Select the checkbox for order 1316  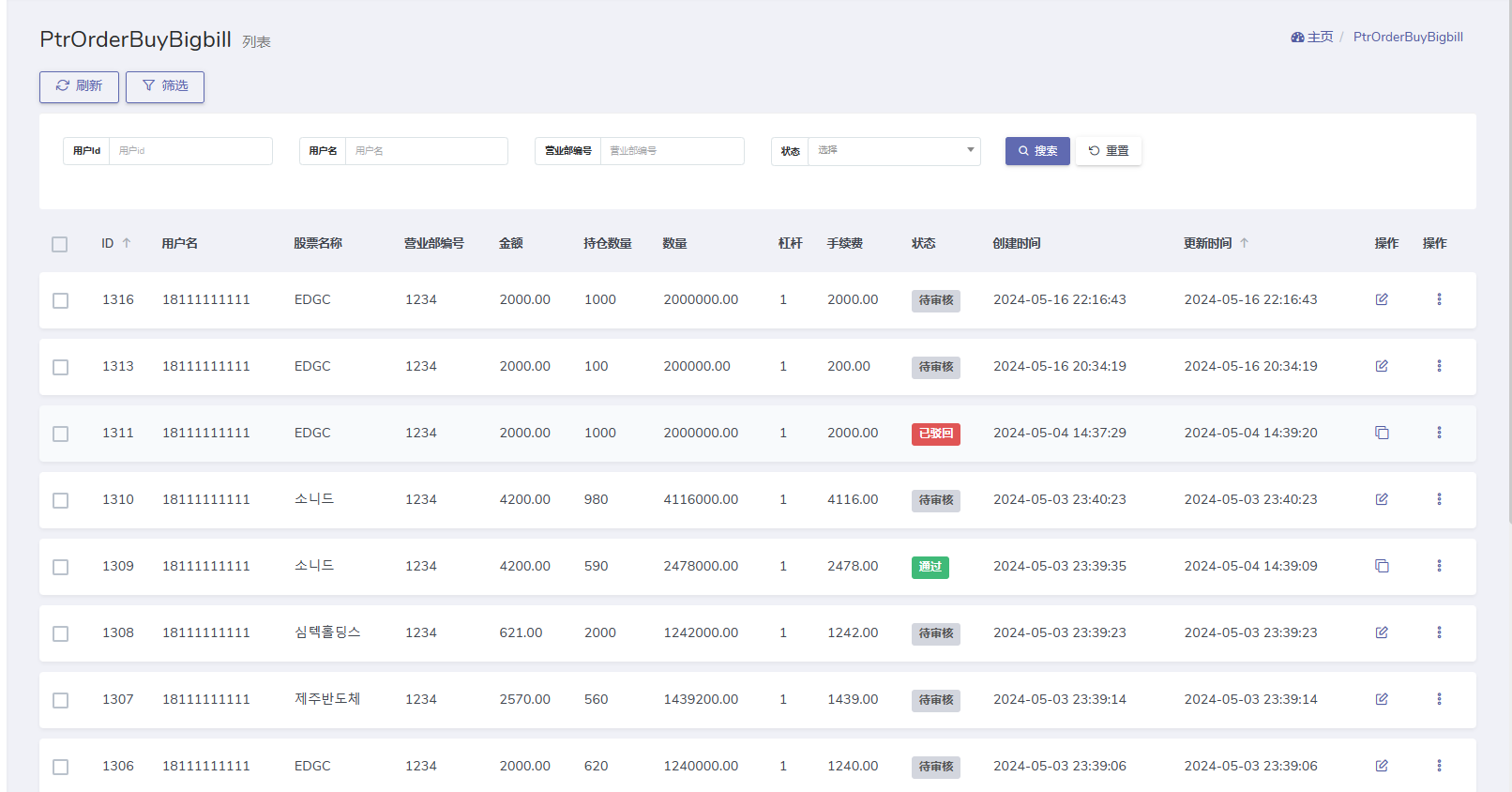pos(61,300)
